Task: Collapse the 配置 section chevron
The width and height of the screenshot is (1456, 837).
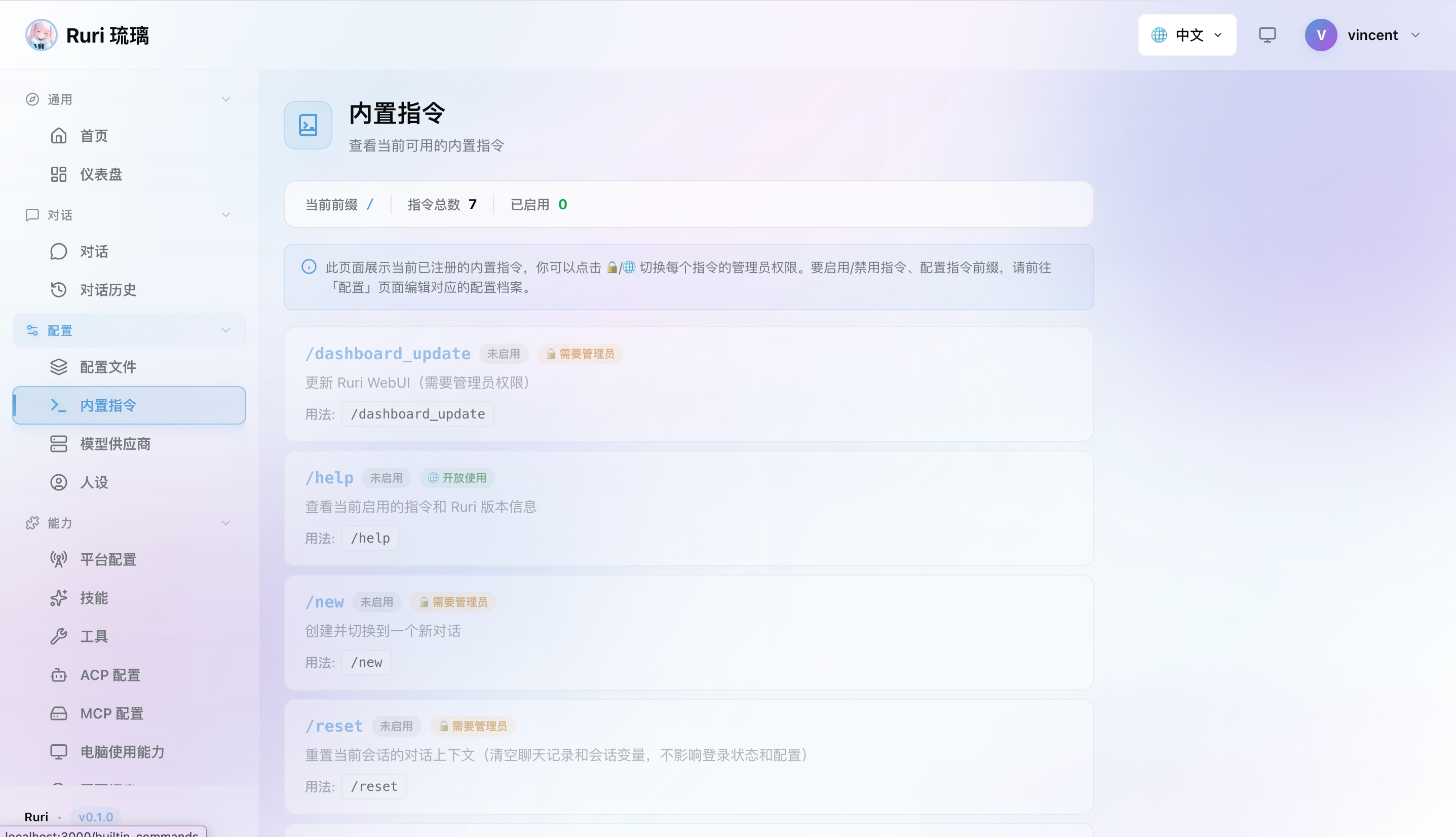Action: pyautogui.click(x=226, y=330)
